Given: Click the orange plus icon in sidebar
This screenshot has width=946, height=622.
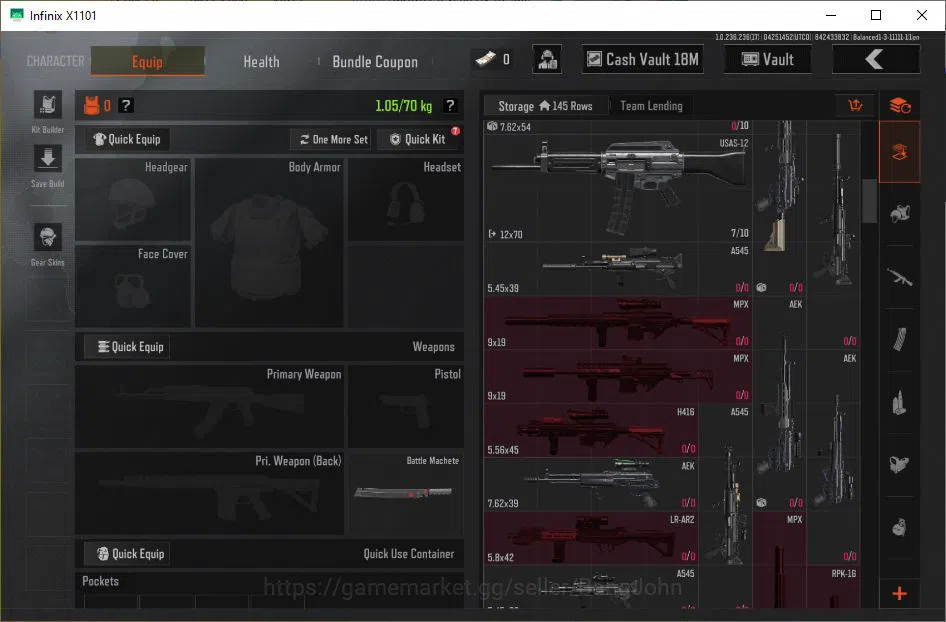Looking at the screenshot, I should pos(900,594).
